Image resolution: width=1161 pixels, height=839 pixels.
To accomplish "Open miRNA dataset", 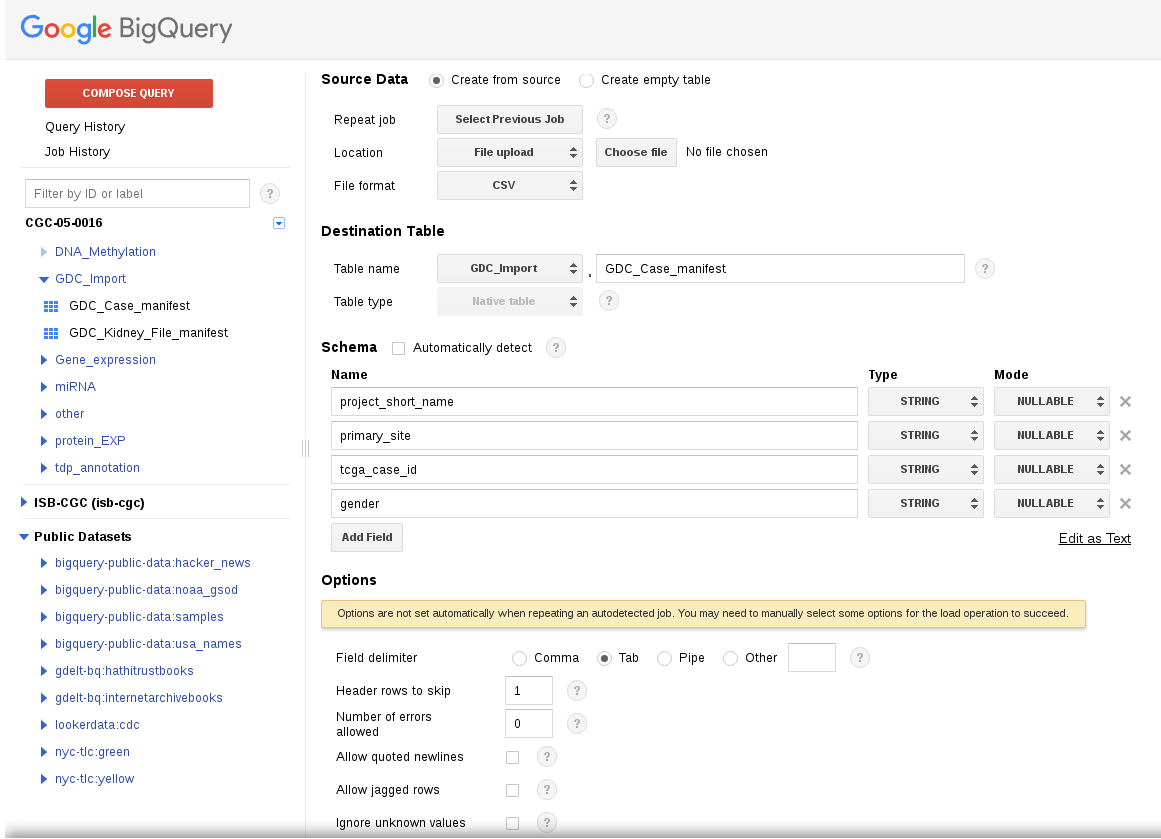I will coord(75,387).
